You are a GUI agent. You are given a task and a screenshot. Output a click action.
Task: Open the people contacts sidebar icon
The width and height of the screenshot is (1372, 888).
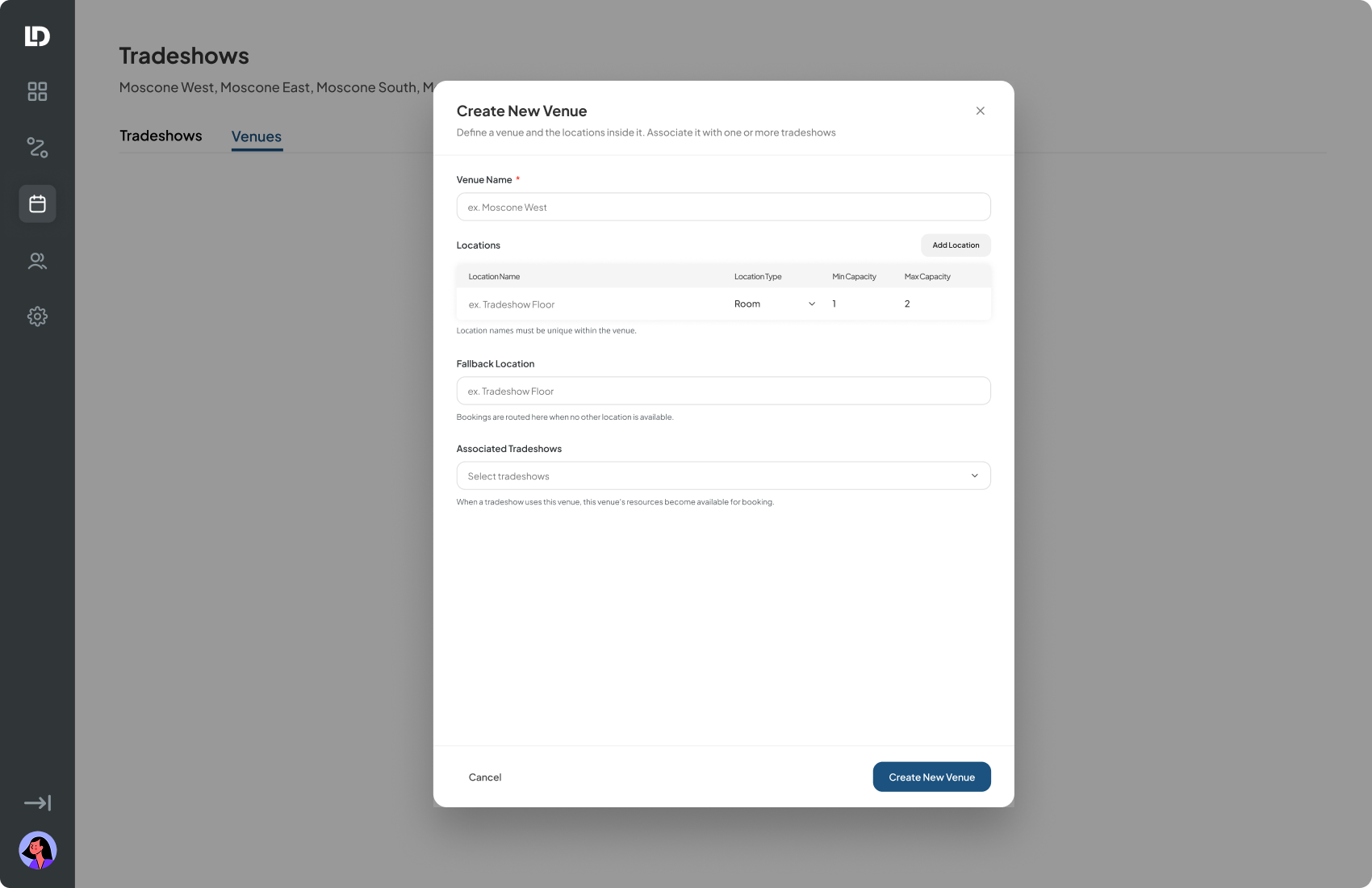pos(37,261)
